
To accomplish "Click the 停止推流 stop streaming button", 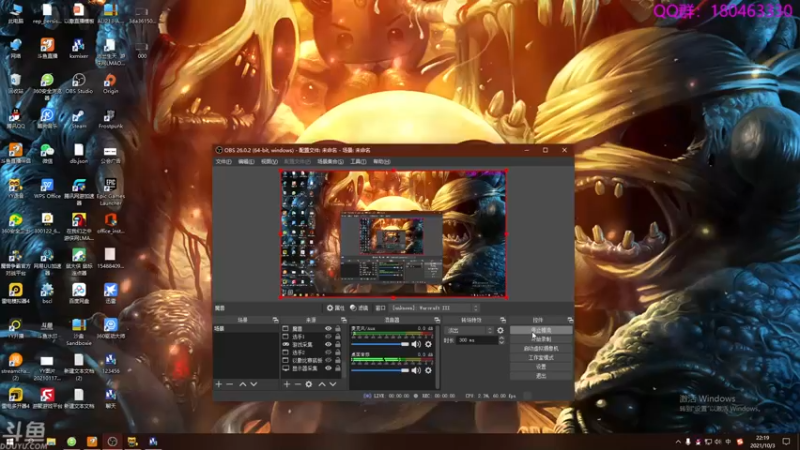I will pyautogui.click(x=541, y=331).
